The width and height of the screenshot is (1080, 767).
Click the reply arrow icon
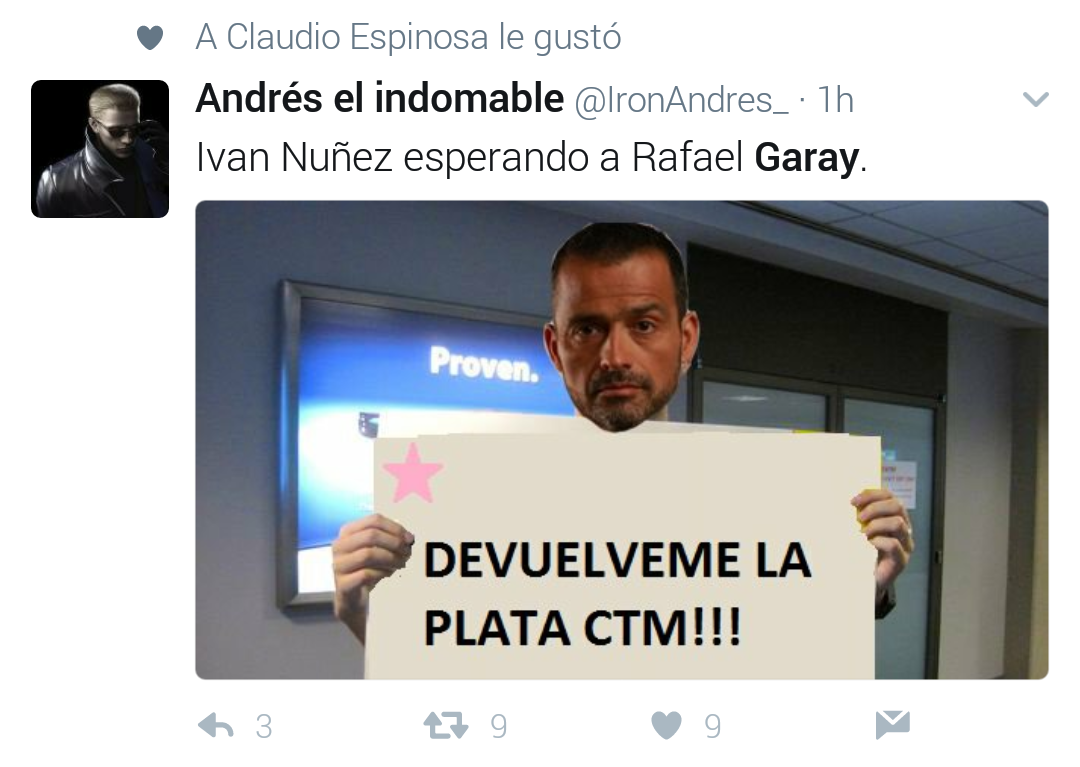point(216,726)
